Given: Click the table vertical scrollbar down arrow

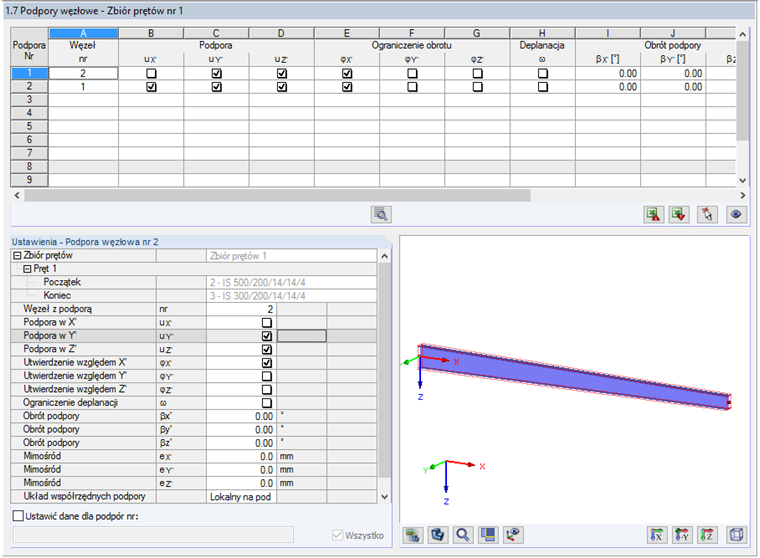Looking at the screenshot, I should (742, 180).
